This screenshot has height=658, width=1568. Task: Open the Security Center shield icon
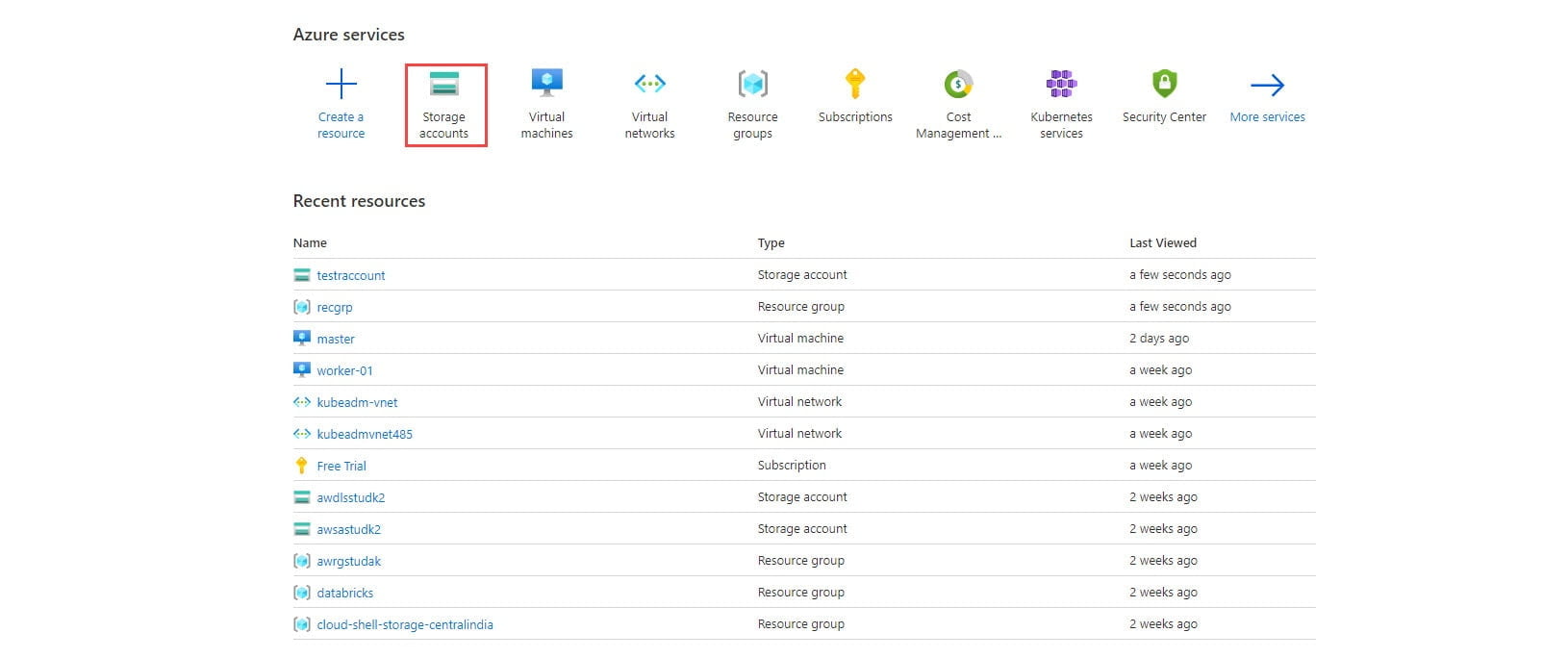(1164, 84)
